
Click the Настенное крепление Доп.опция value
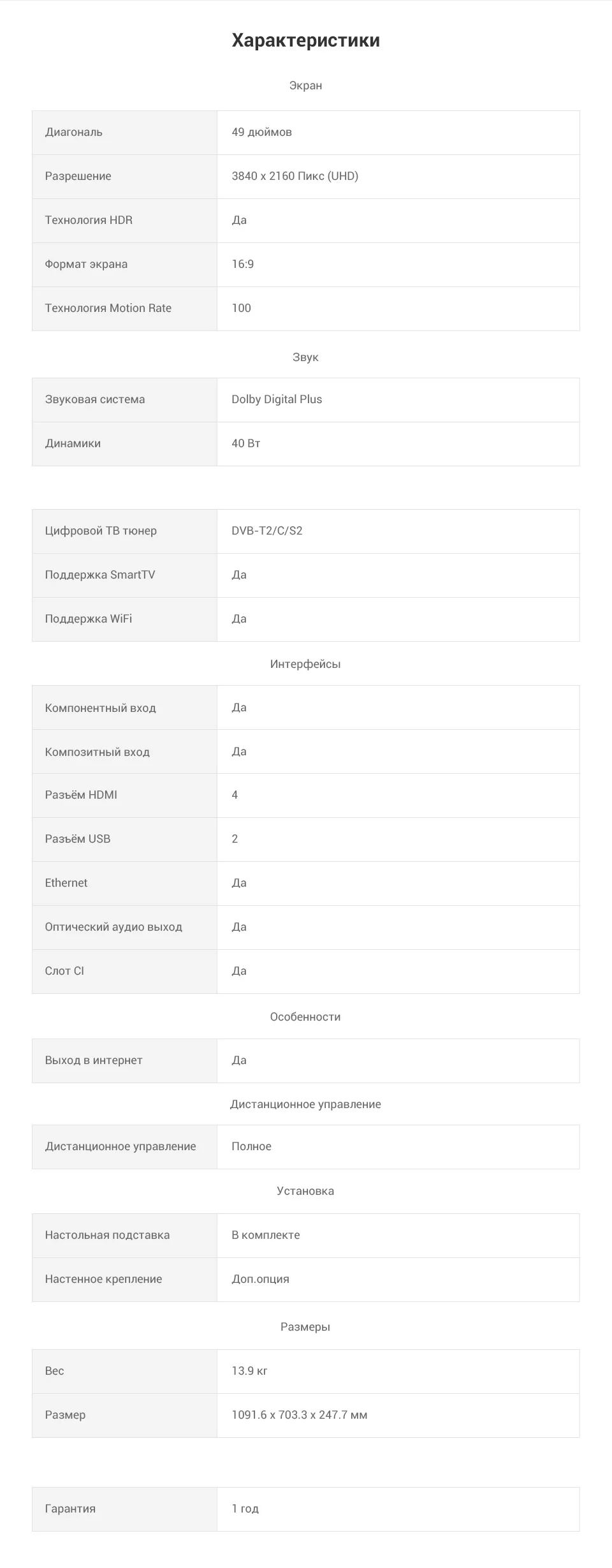point(261,1279)
